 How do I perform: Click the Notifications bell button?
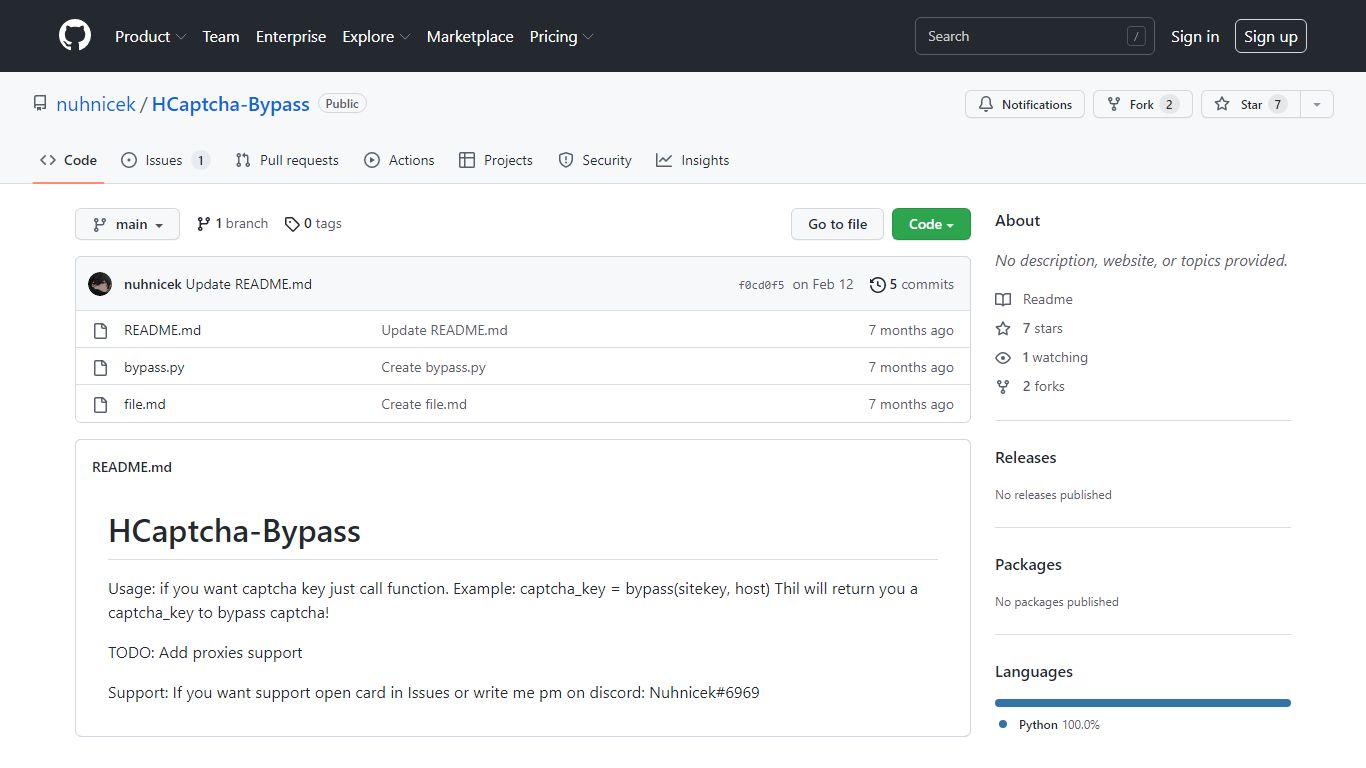[x=1025, y=104]
